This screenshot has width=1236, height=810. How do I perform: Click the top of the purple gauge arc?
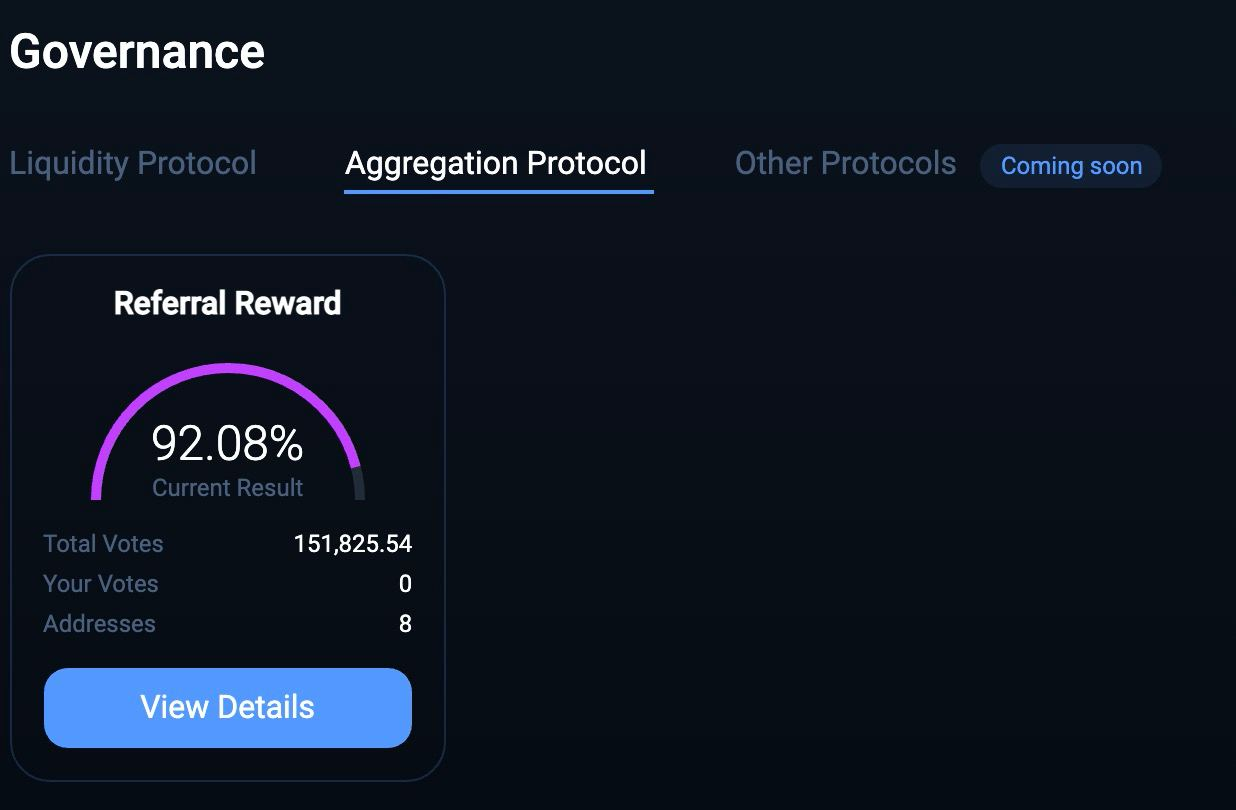tap(228, 368)
